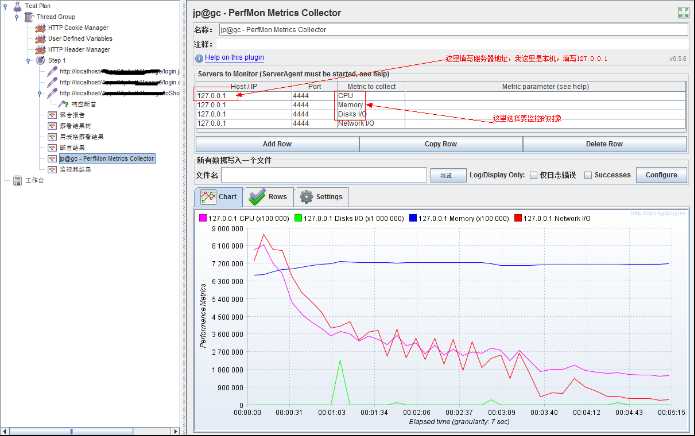Focus the 名称 name input field

coord(453,30)
